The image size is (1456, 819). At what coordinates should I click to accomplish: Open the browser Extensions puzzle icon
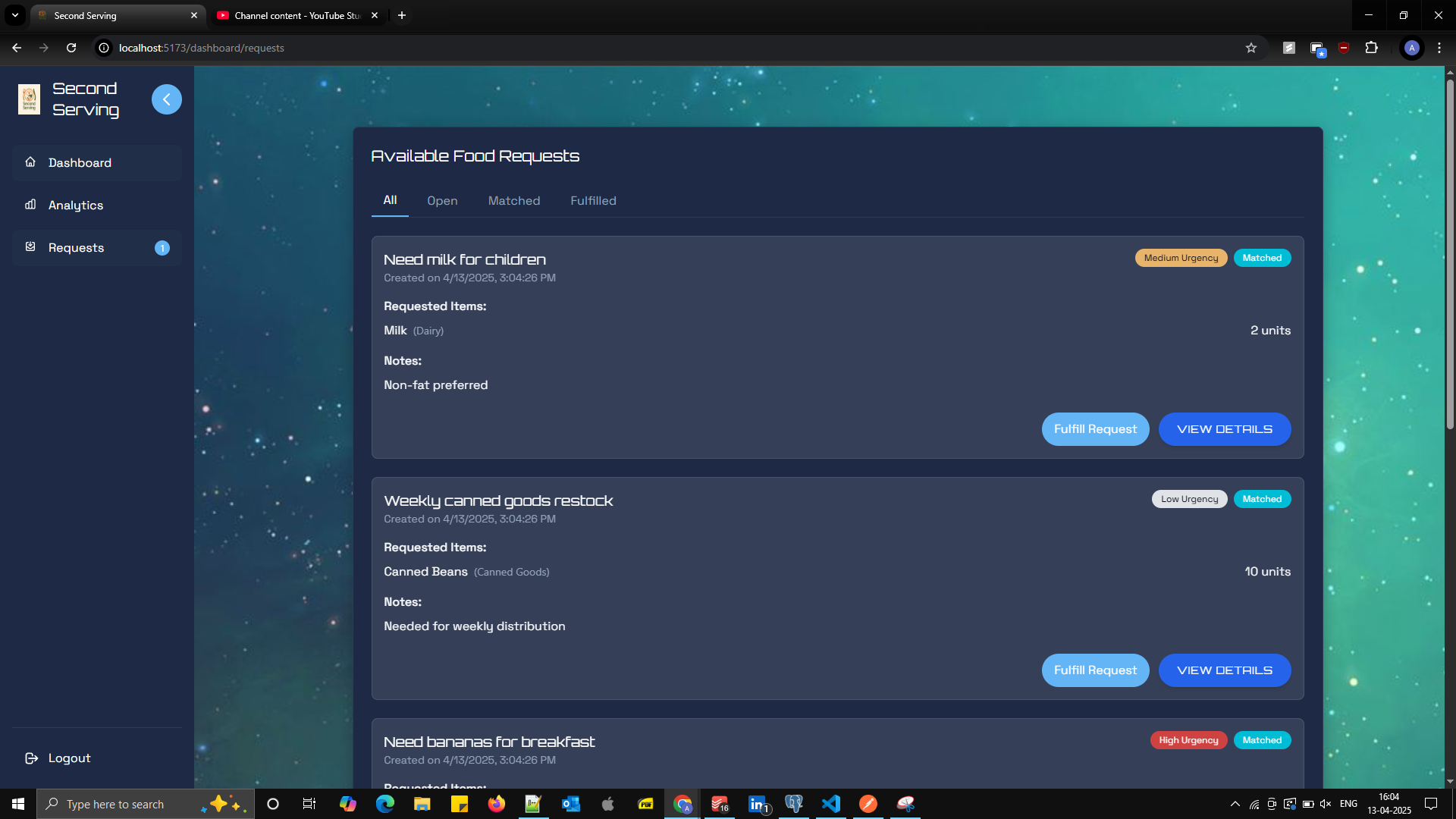point(1371,48)
